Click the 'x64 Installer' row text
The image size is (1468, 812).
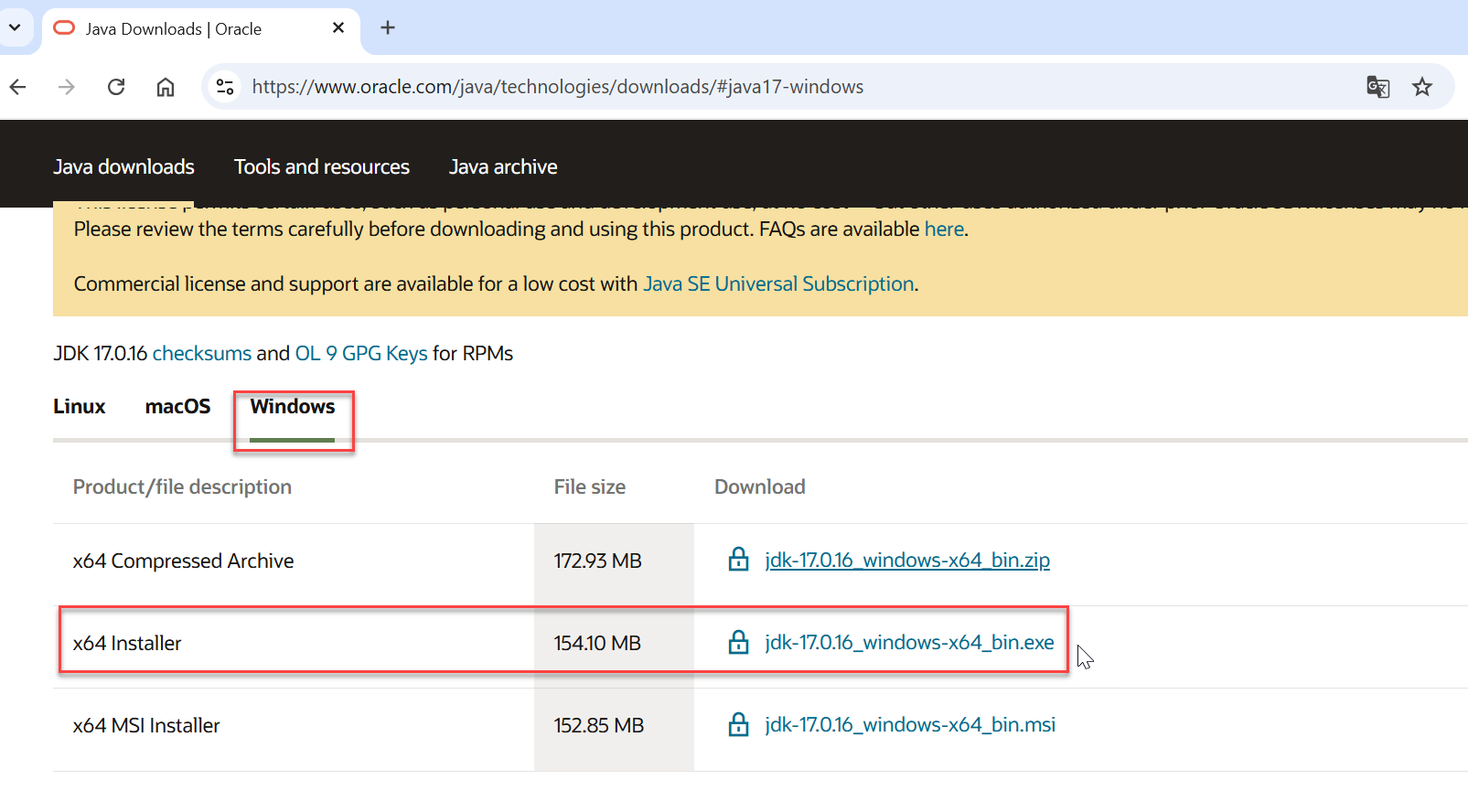[x=127, y=643]
